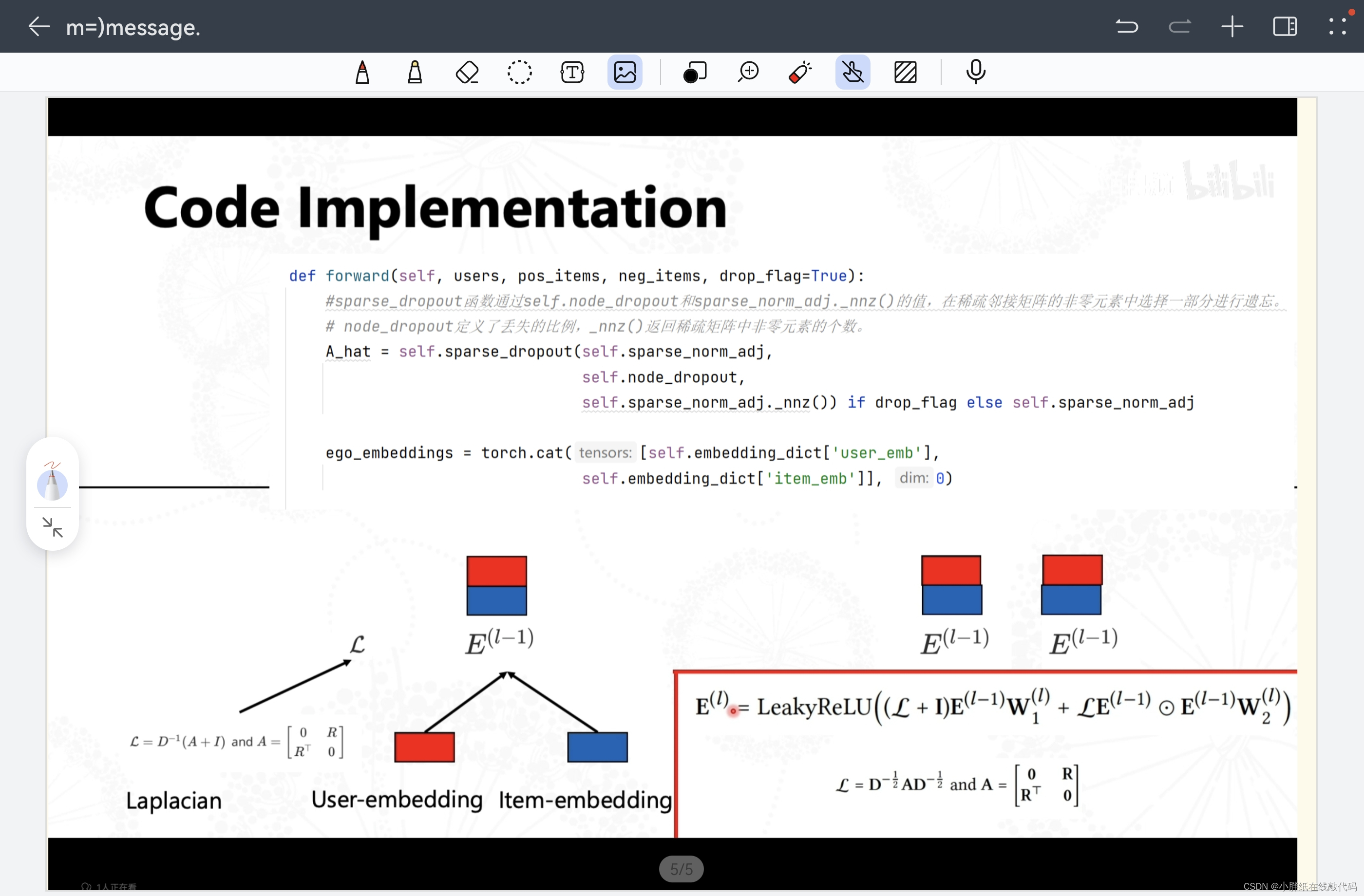The width and height of the screenshot is (1364, 896).
Task: Toggle the striped read-only mode icon
Action: tap(905, 73)
